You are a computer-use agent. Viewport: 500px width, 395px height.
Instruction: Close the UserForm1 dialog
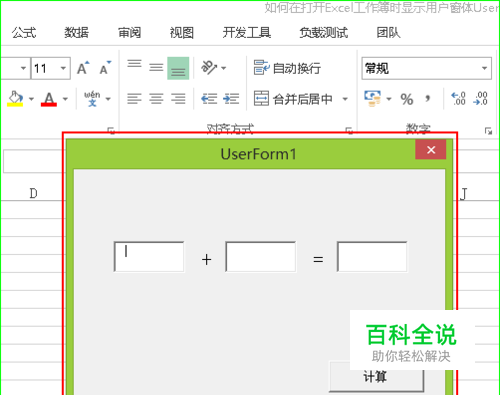pyautogui.click(x=431, y=150)
